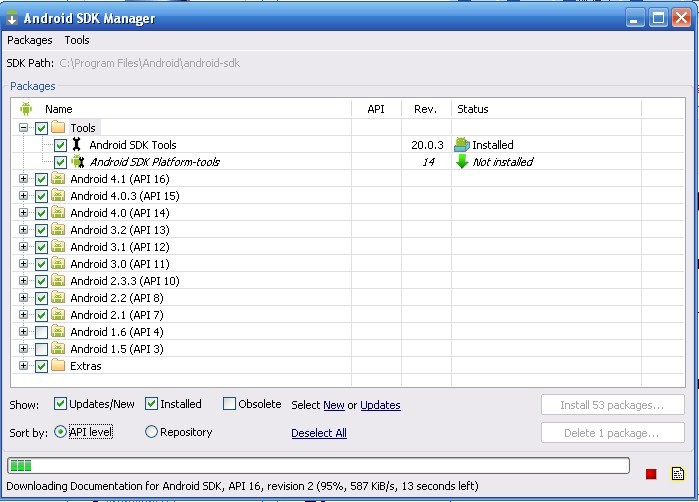
Task: Click Delete 1 package button
Action: (x=613, y=433)
